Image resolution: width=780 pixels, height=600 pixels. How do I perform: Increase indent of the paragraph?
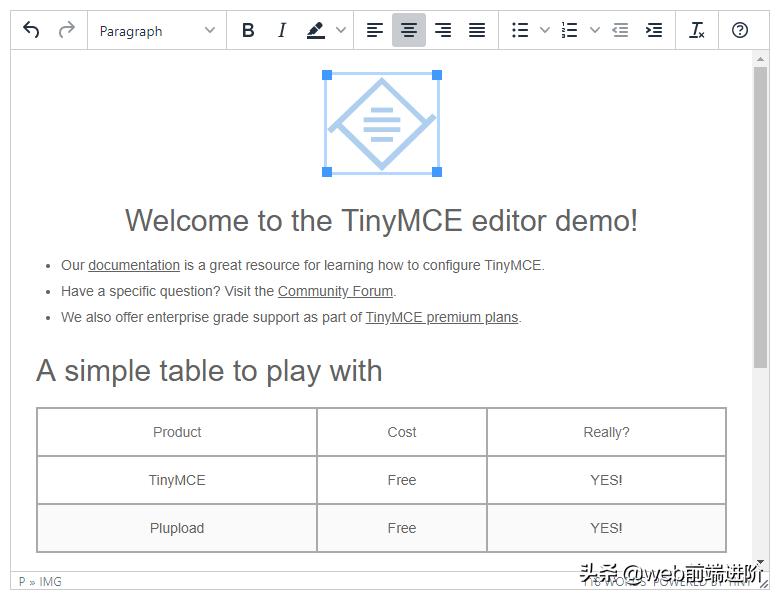coord(654,30)
